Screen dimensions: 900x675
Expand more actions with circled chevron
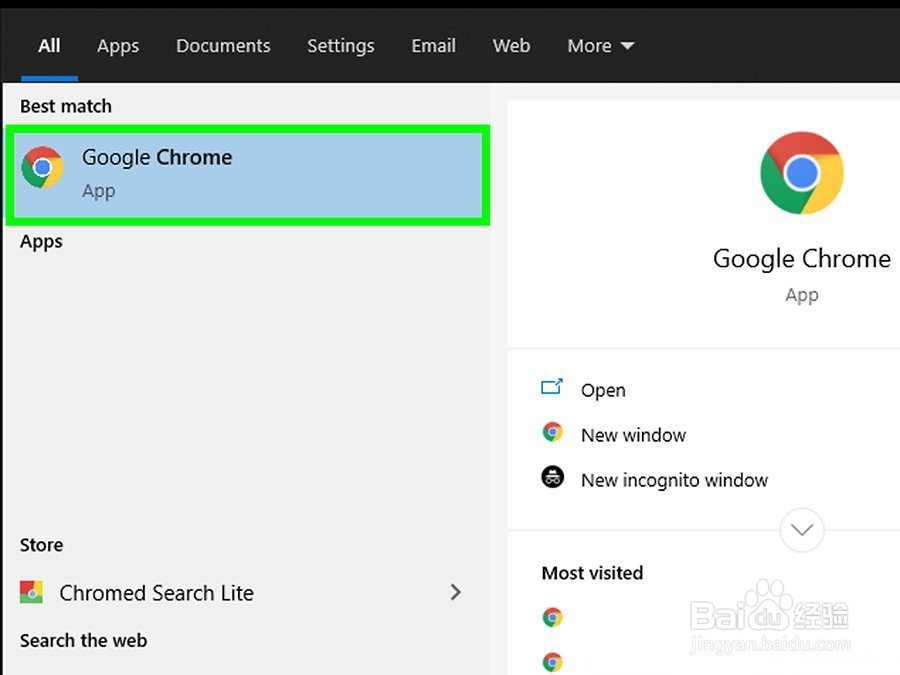coord(802,529)
